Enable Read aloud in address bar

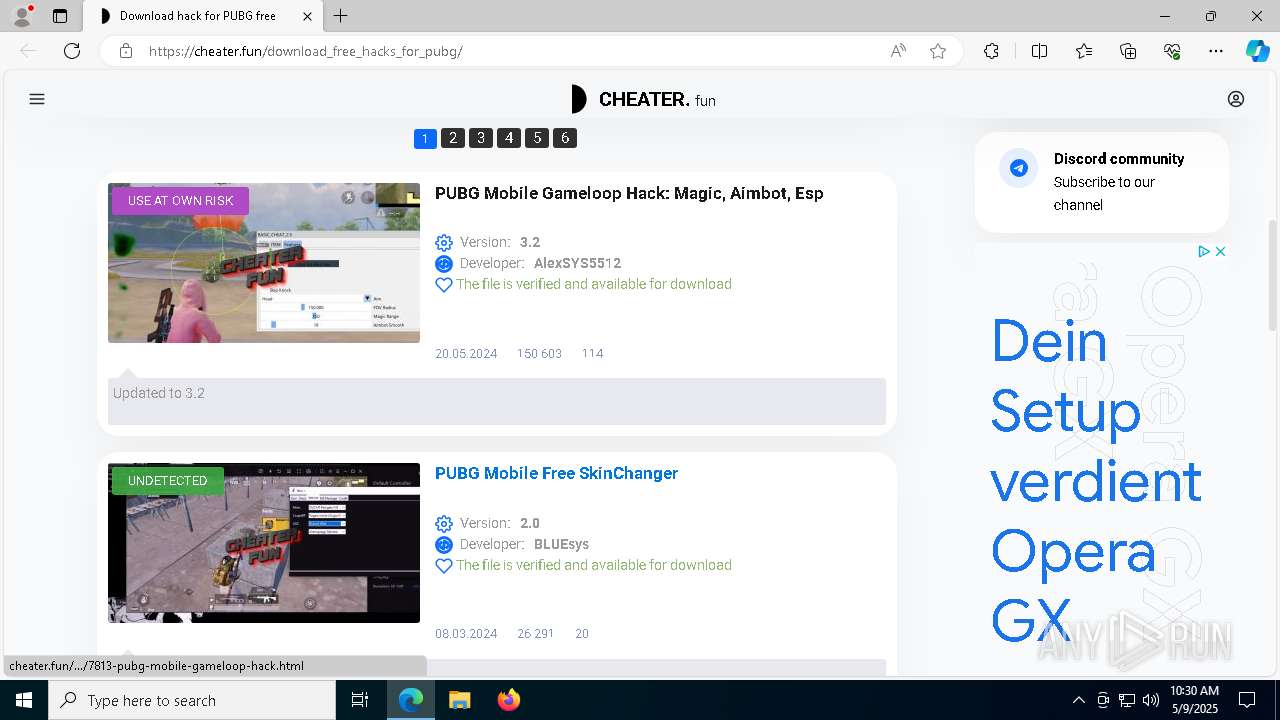click(898, 51)
